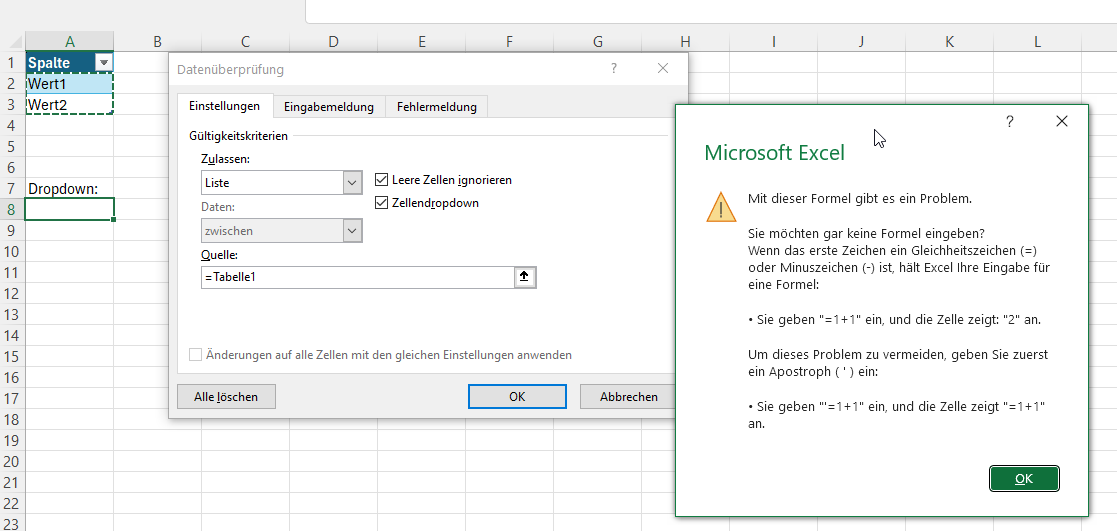Open the Spalte header filter dropdown

pos(104,63)
